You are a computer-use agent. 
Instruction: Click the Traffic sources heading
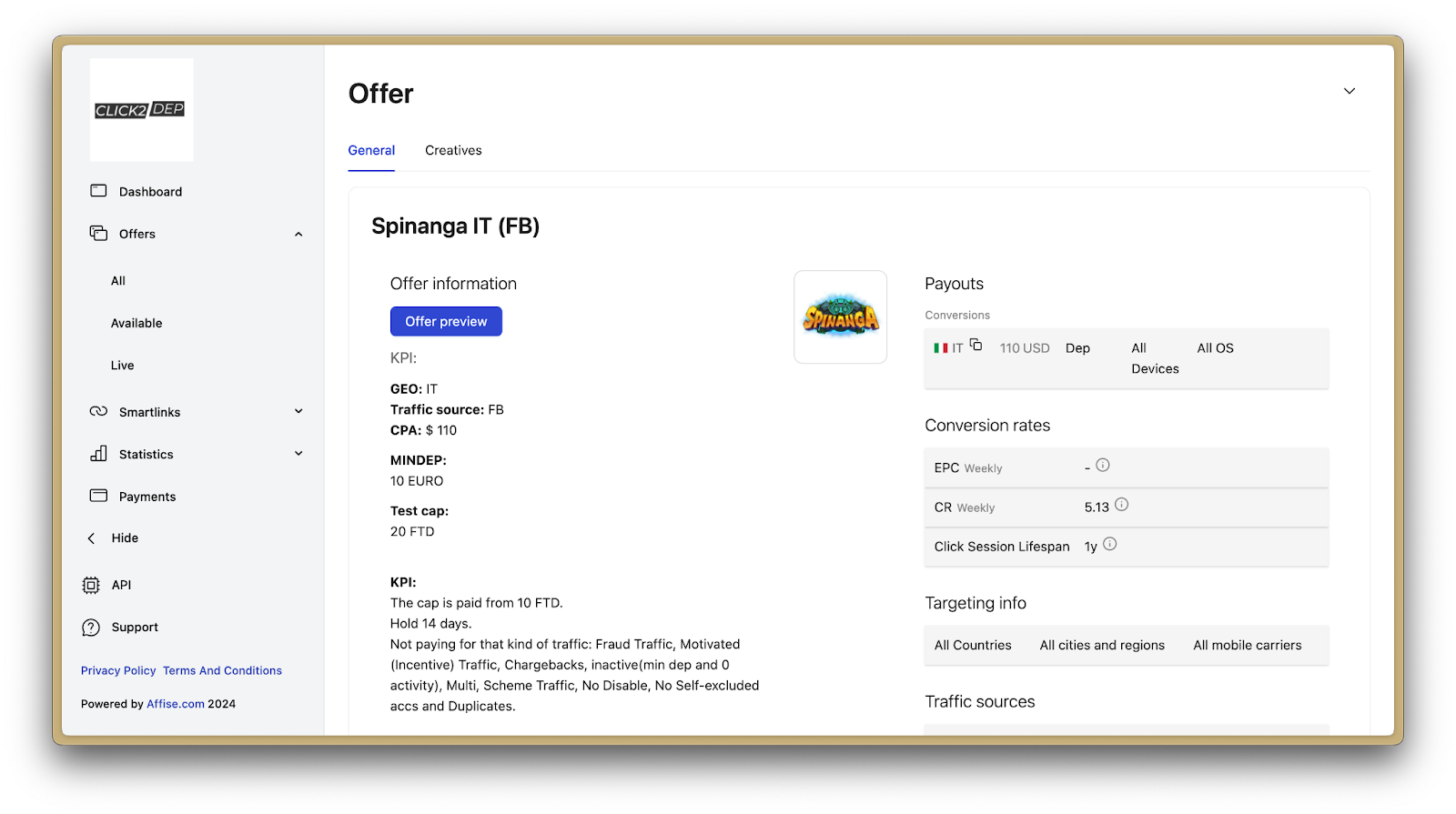[980, 702]
